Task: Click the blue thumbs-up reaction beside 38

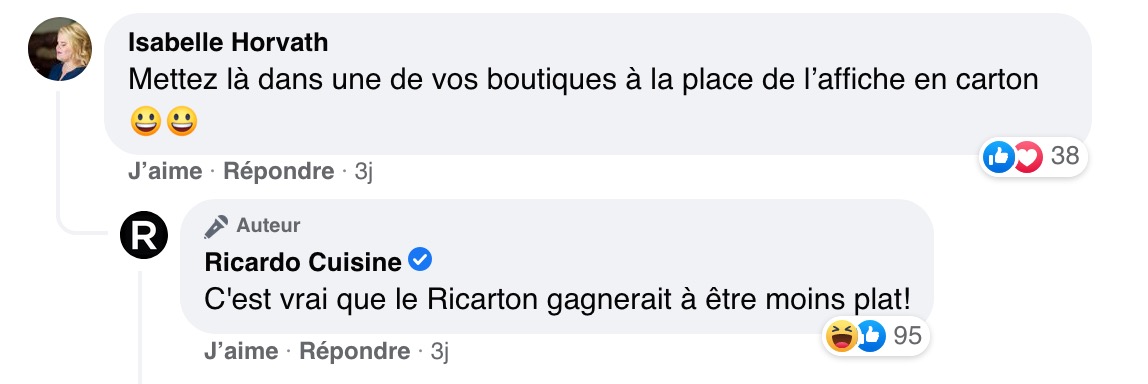Action: [998, 156]
